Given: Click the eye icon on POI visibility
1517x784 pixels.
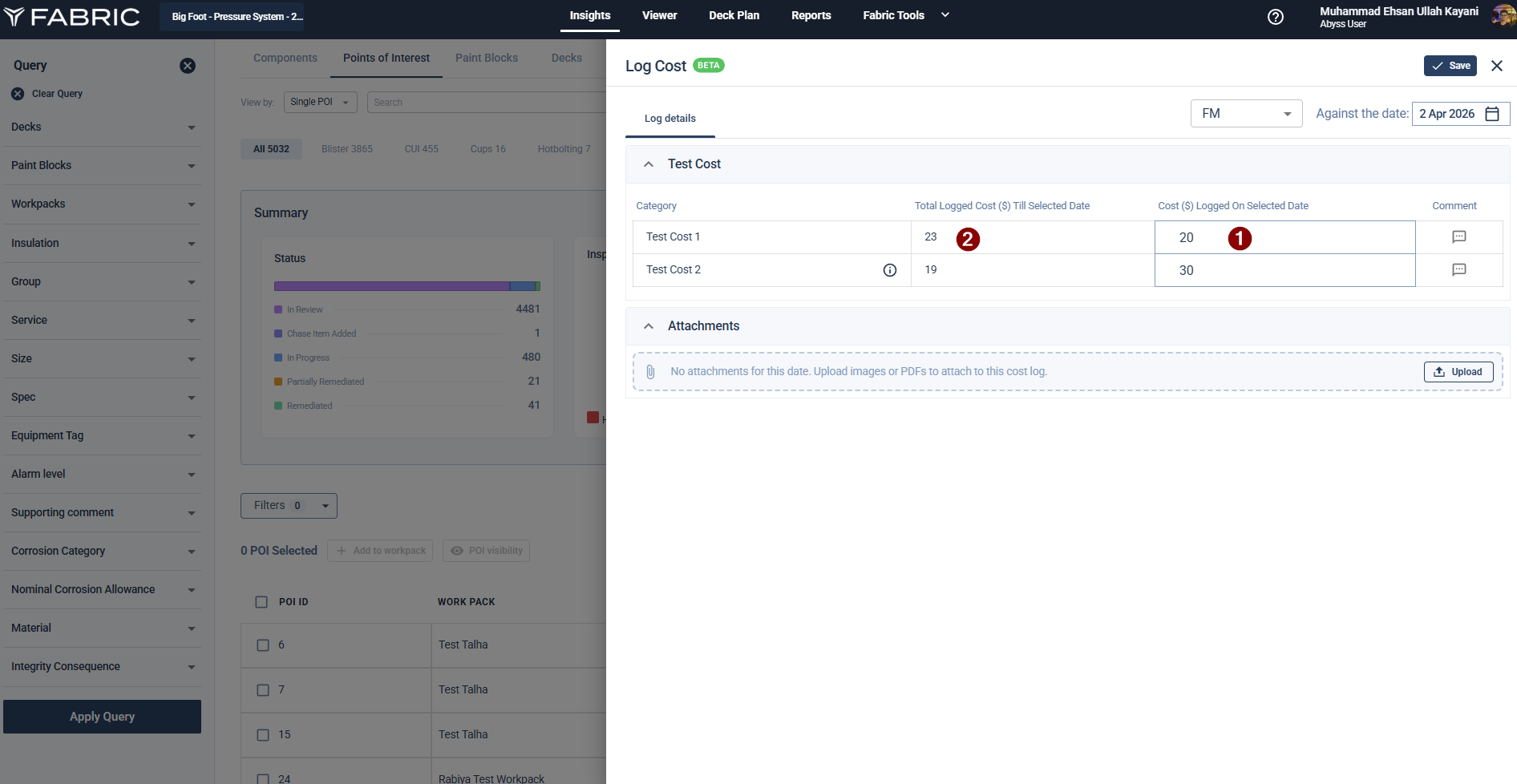Looking at the screenshot, I should [x=457, y=551].
